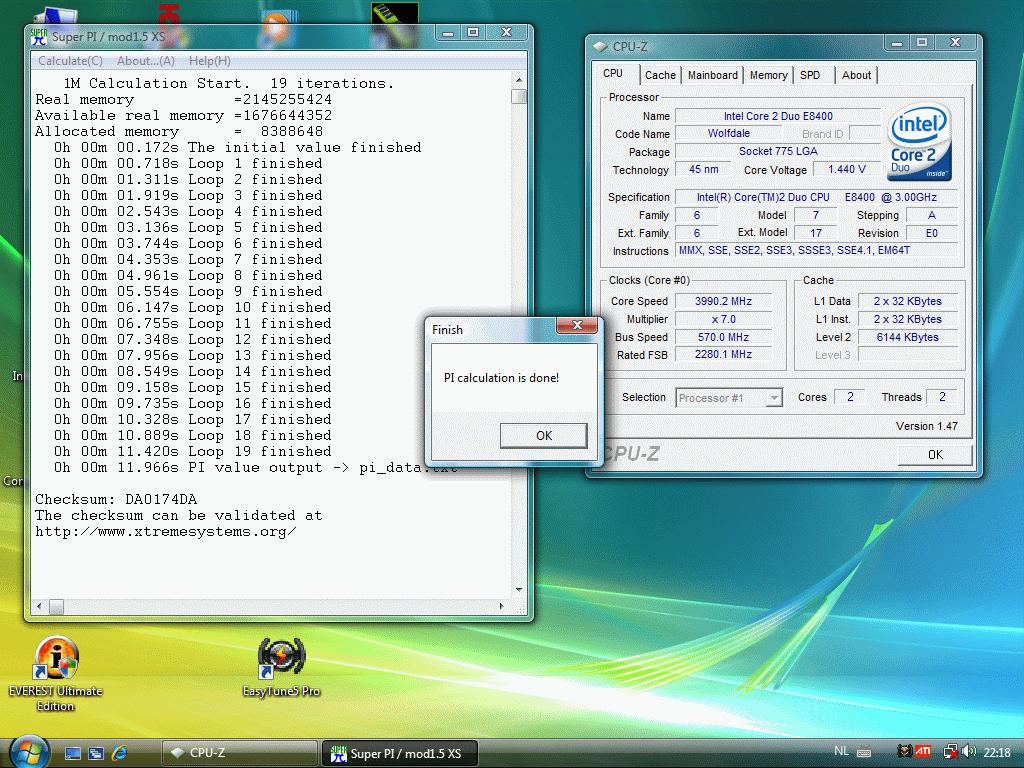Open the Calculate(C) menu
Image resolution: width=1024 pixels, height=768 pixels.
tap(70, 61)
